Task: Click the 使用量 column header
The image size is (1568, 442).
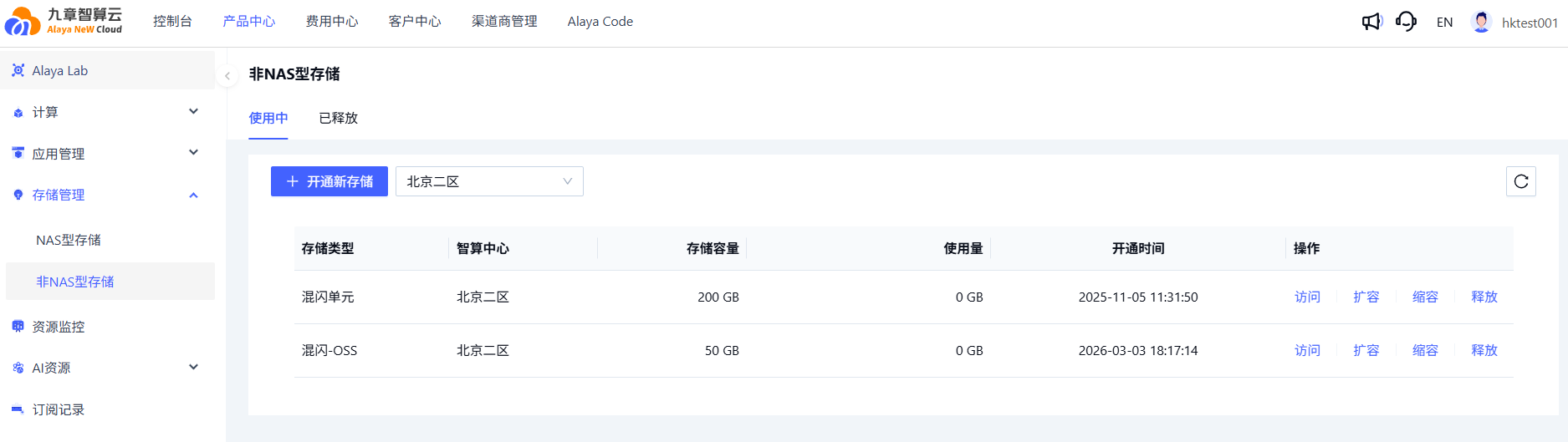Action: pos(963,248)
